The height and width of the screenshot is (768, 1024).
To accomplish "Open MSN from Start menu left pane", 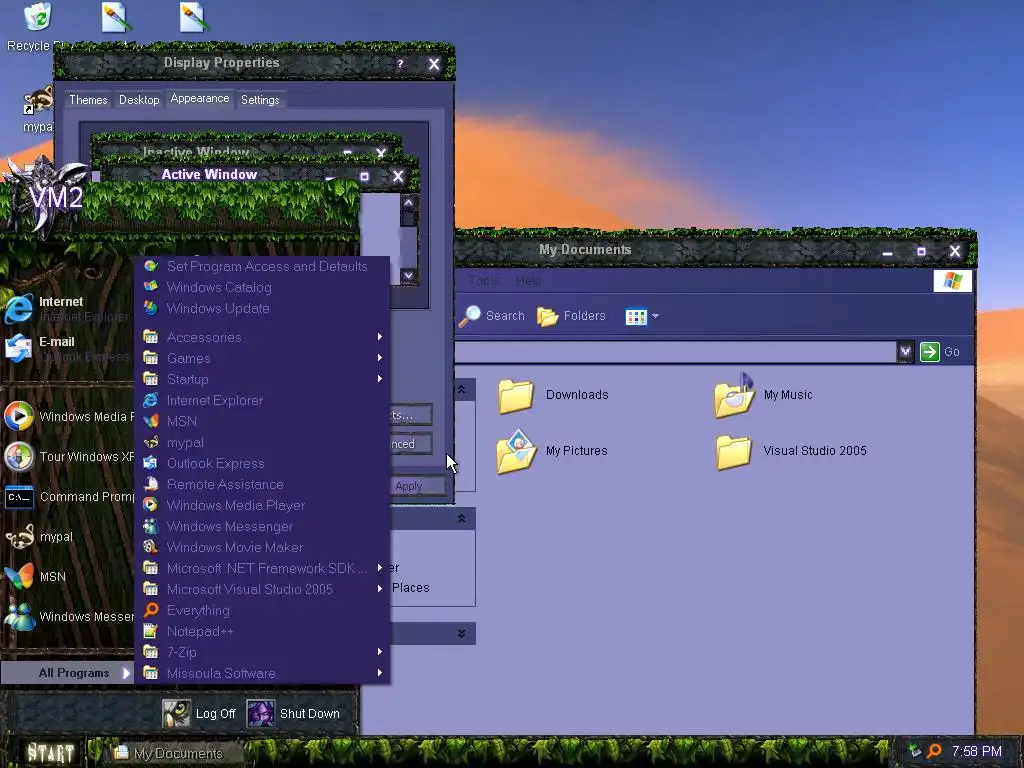I will coord(67,577).
